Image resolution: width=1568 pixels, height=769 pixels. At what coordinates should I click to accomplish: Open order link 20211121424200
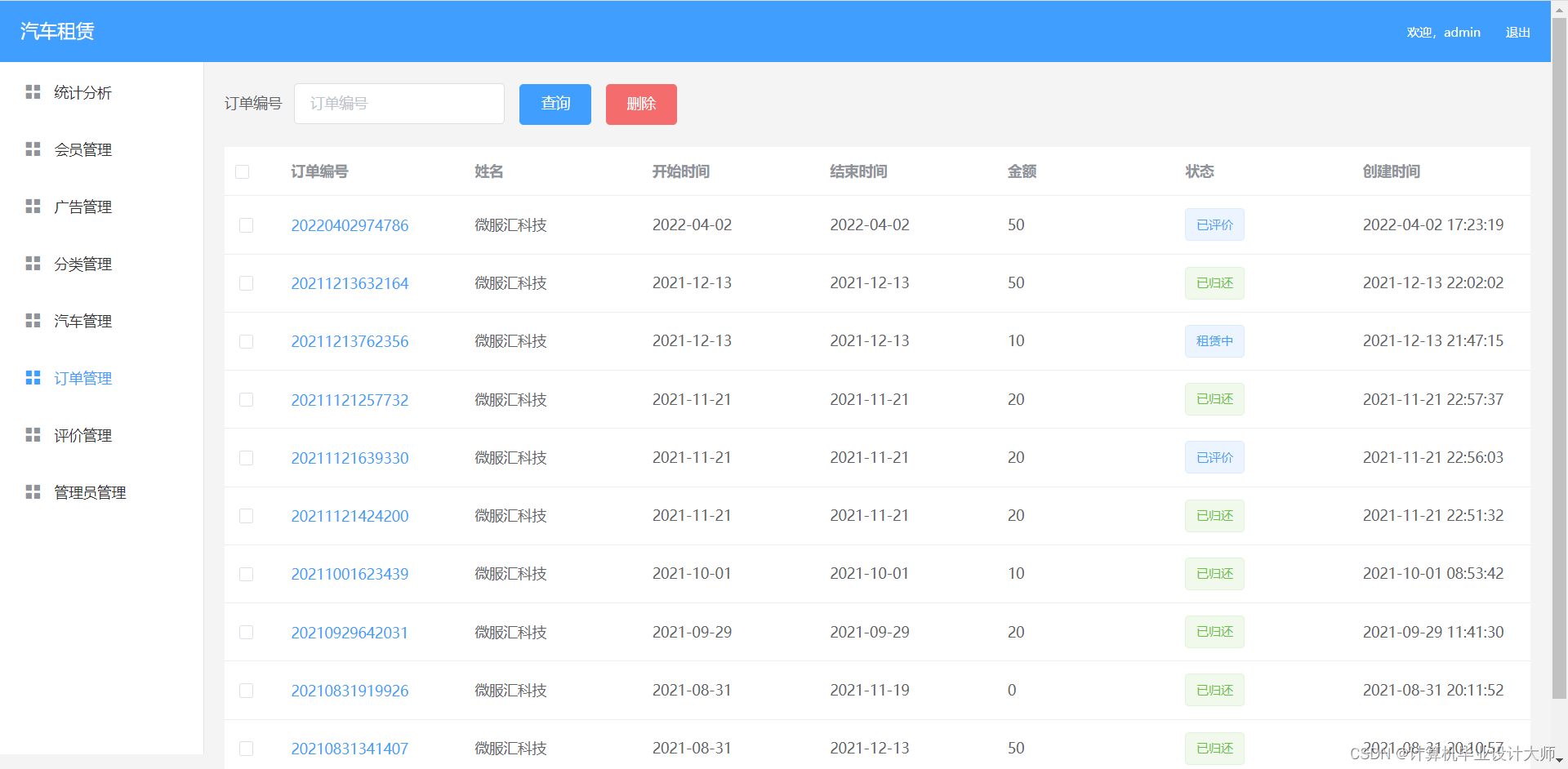[350, 516]
